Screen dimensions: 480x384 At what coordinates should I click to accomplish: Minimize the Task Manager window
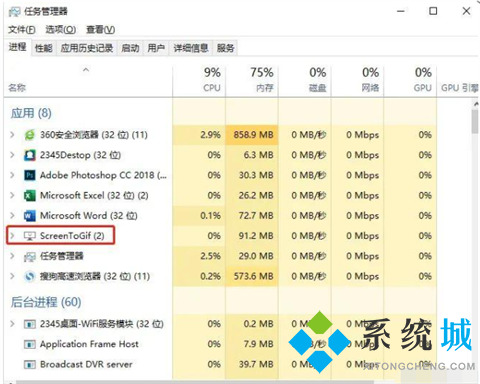tap(401, 11)
